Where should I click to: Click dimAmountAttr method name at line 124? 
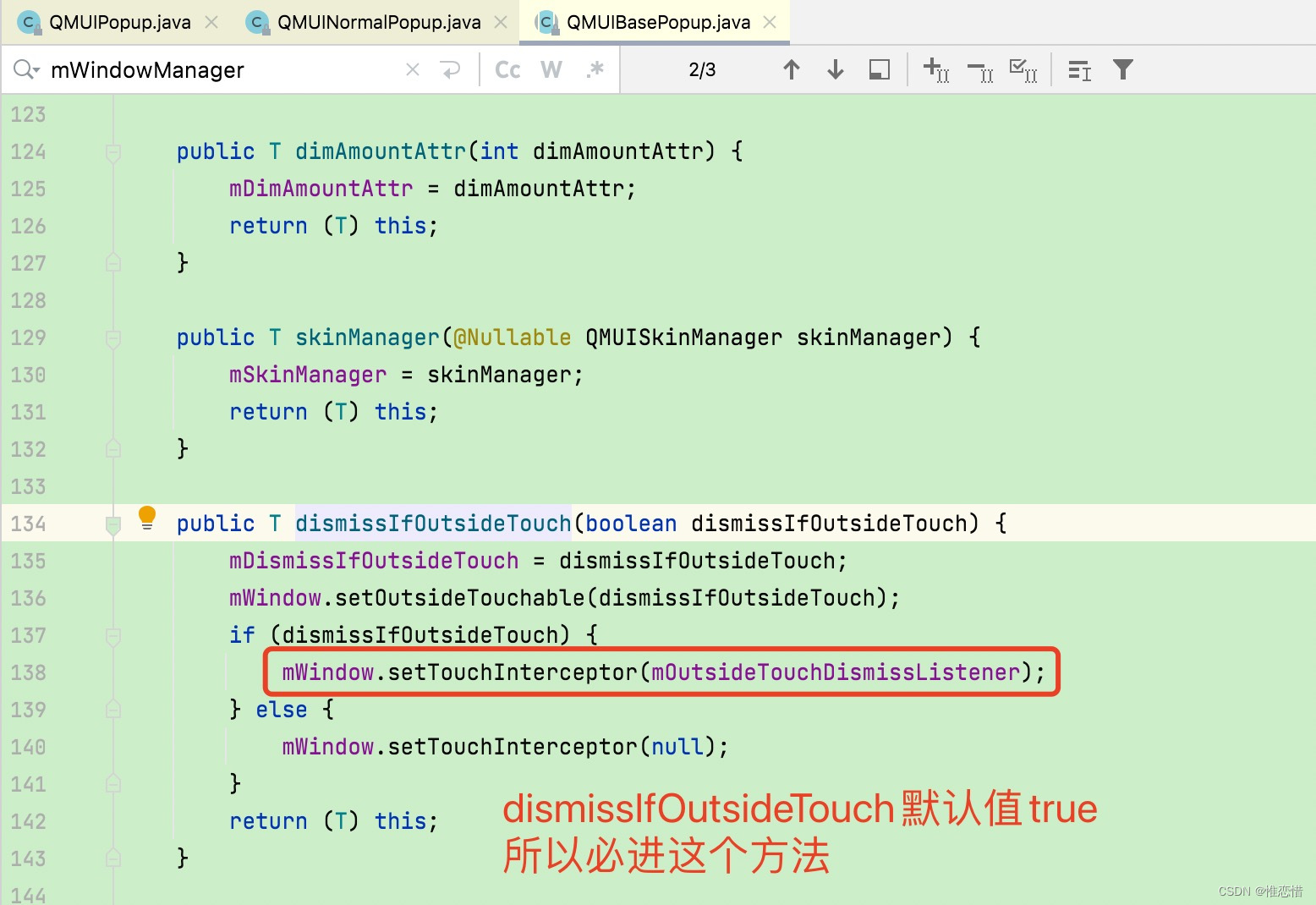coord(380,151)
